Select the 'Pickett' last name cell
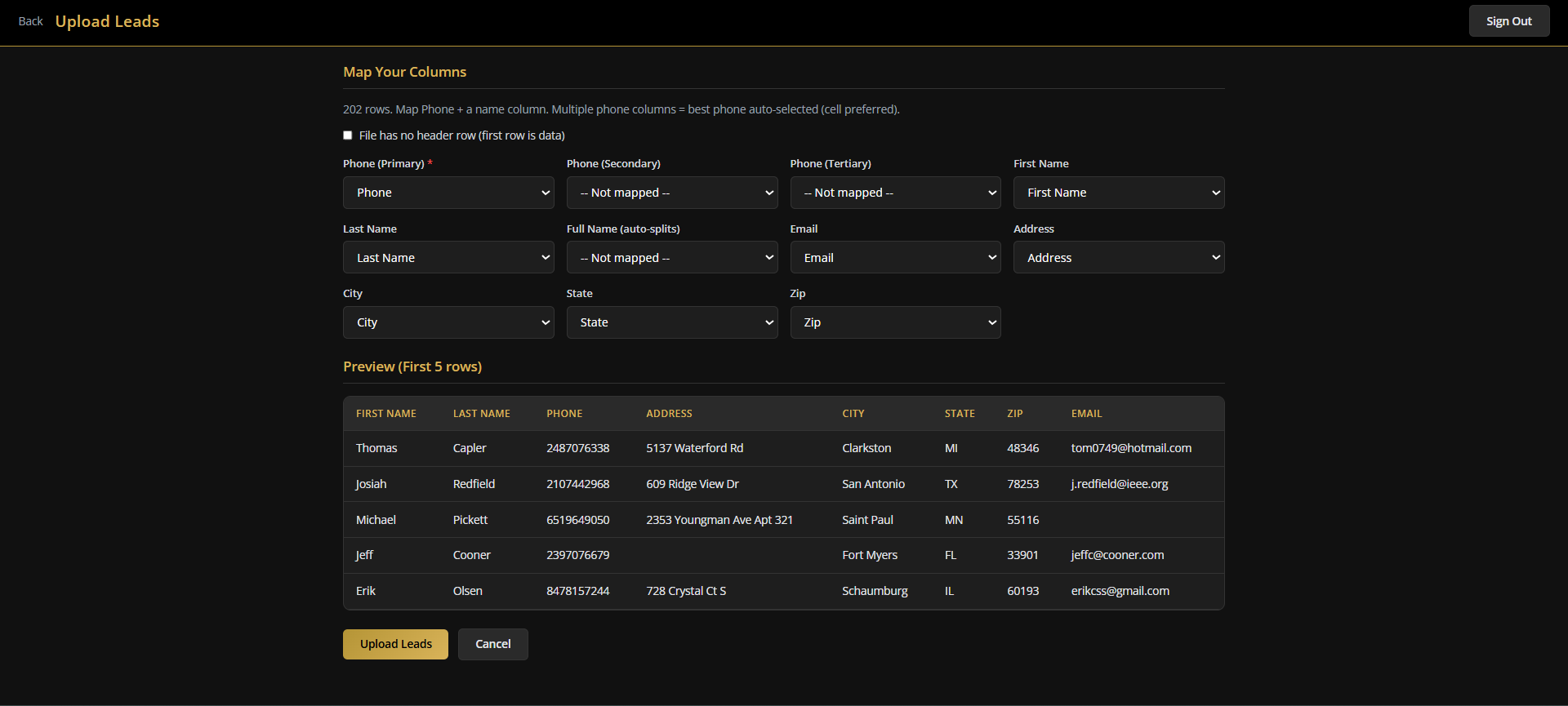Image resolution: width=1568 pixels, height=706 pixels. pyautogui.click(x=470, y=520)
